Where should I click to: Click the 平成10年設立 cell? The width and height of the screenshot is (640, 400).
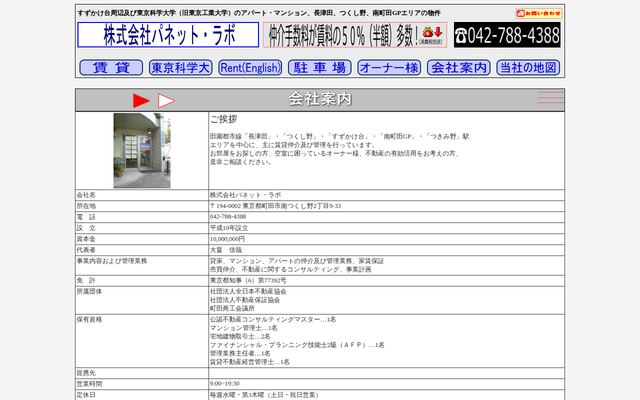click(x=387, y=228)
